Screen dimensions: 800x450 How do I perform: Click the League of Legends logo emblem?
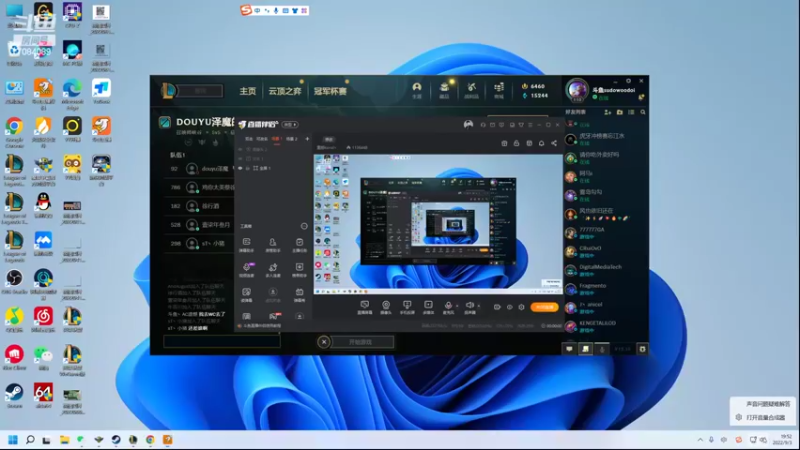click(x=168, y=91)
